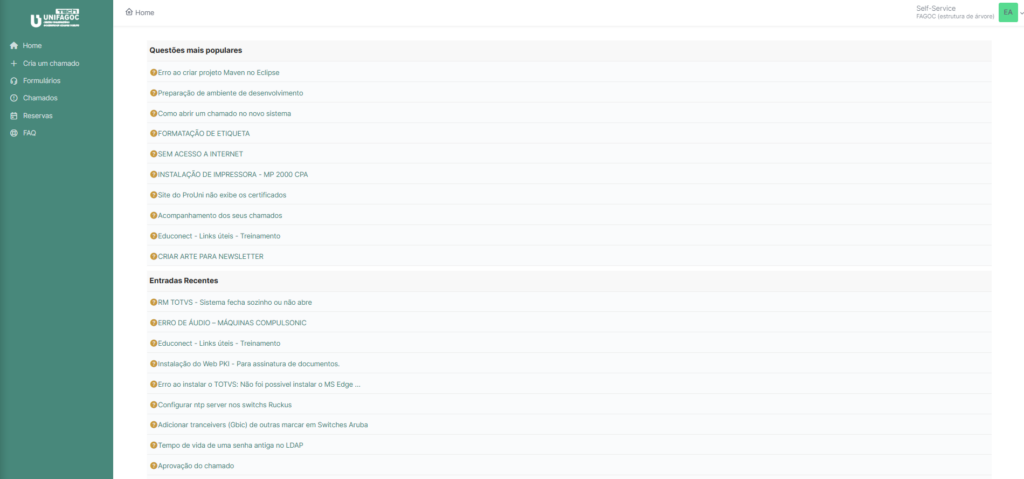Click the Chamados alert icon in the sidebar

(14, 98)
